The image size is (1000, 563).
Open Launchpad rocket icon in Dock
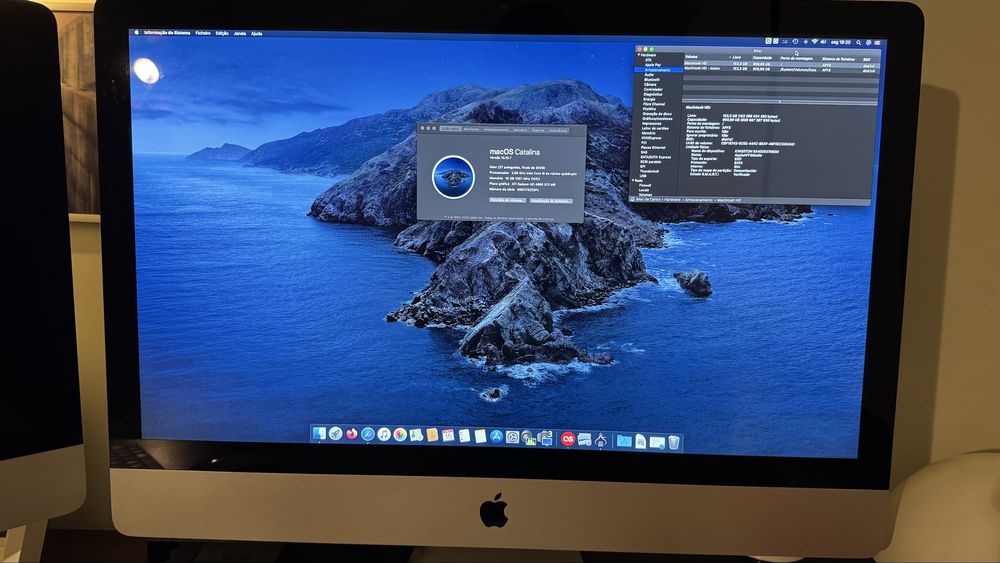[x=335, y=434]
